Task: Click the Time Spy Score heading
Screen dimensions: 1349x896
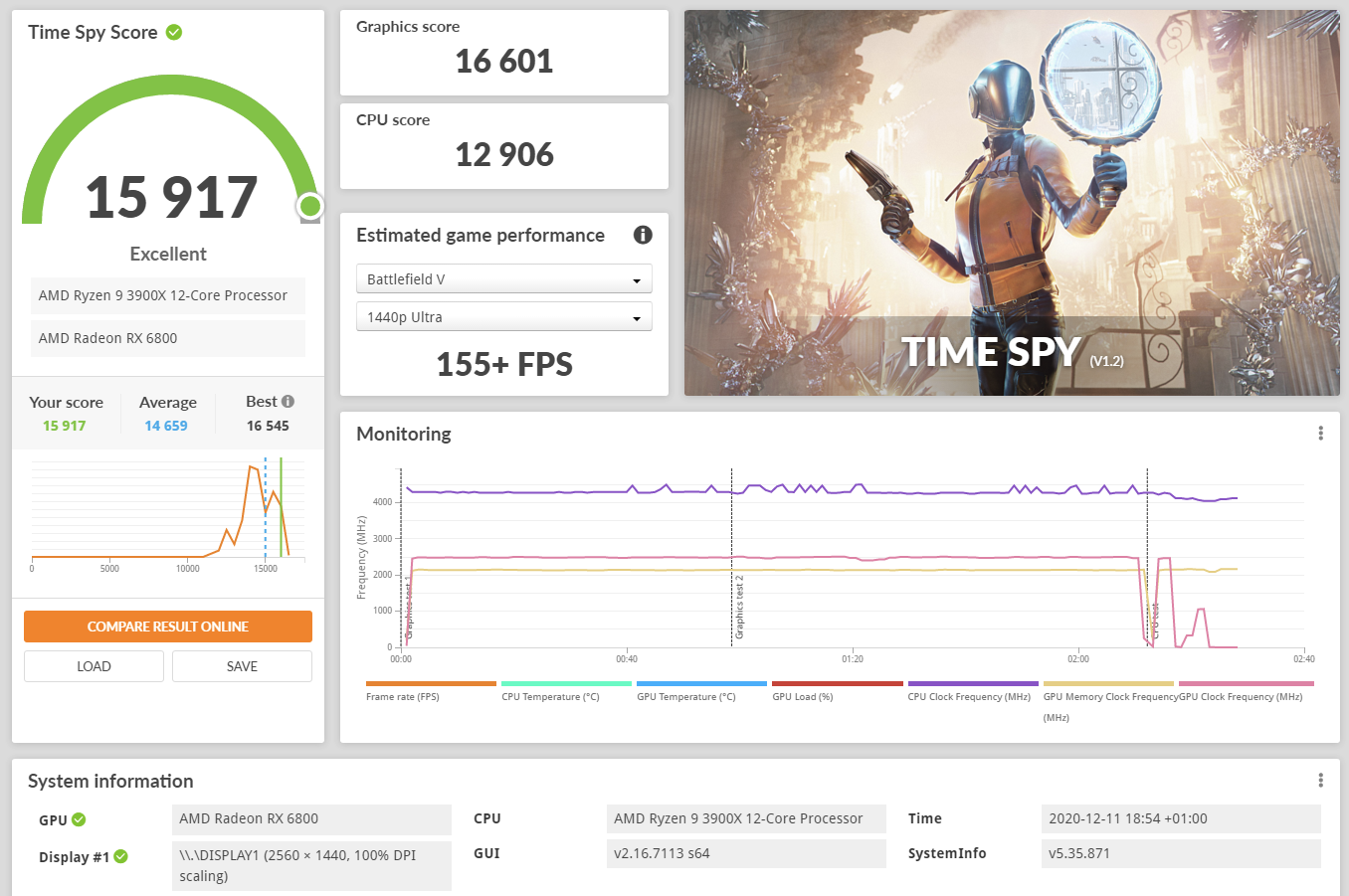Action: point(93,32)
